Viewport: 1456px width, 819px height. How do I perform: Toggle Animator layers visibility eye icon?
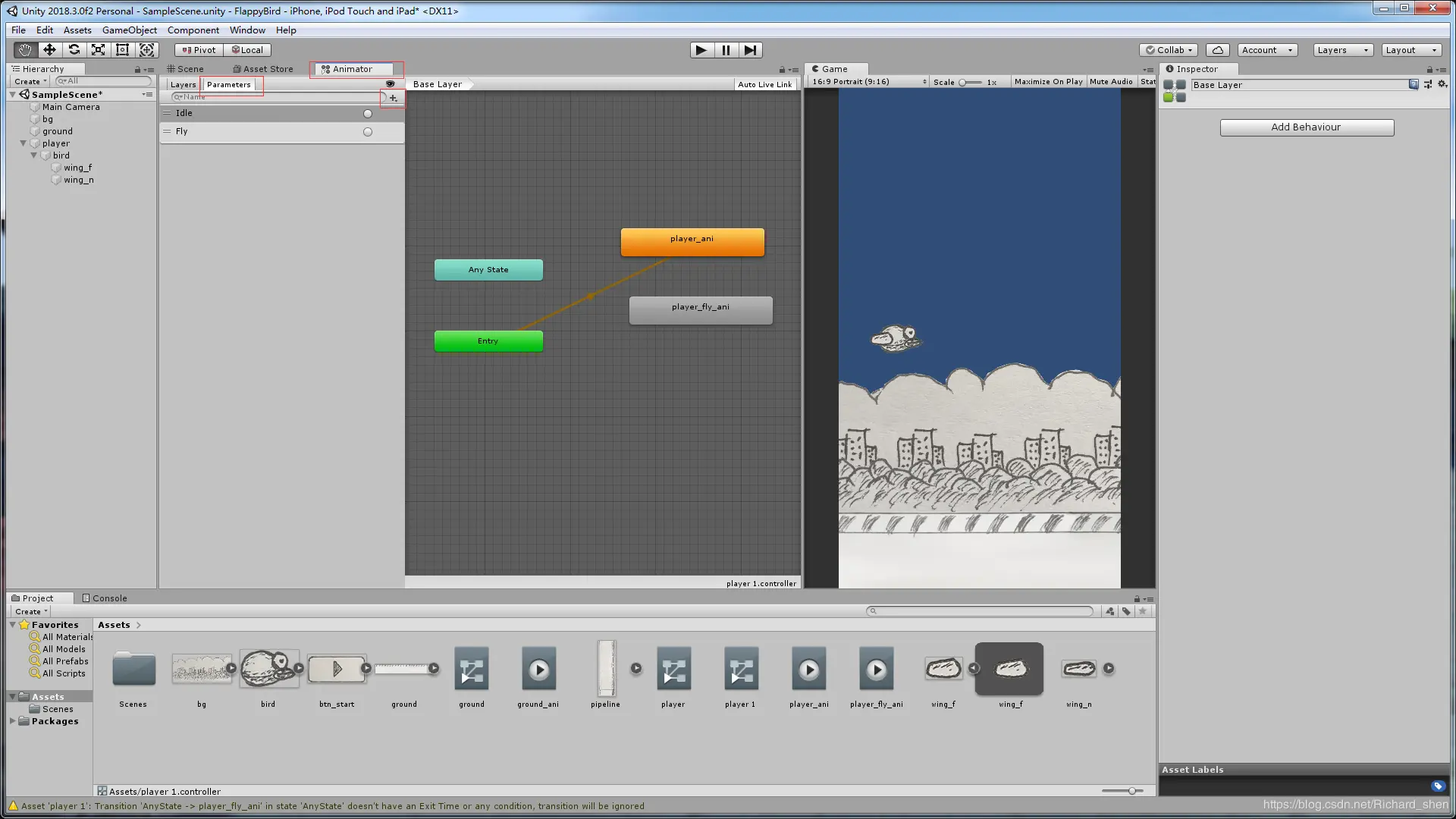pos(390,84)
